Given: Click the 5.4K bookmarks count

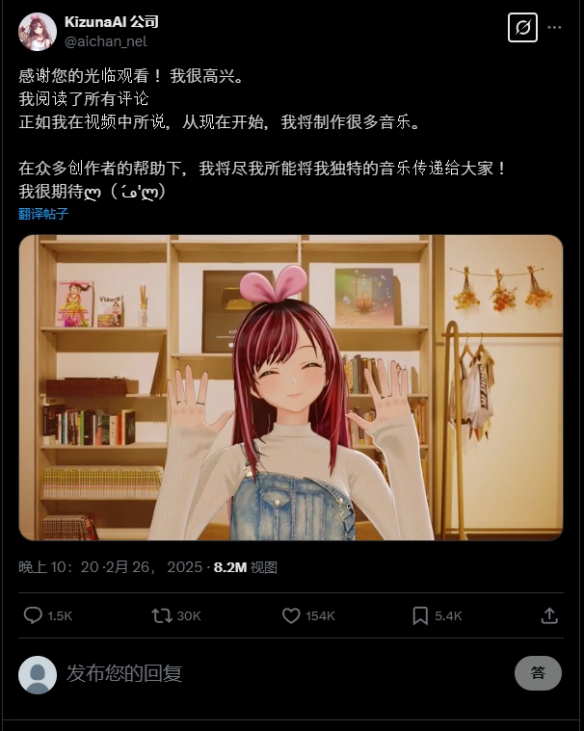Looking at the screenshot, I should [x=448, y=616].
